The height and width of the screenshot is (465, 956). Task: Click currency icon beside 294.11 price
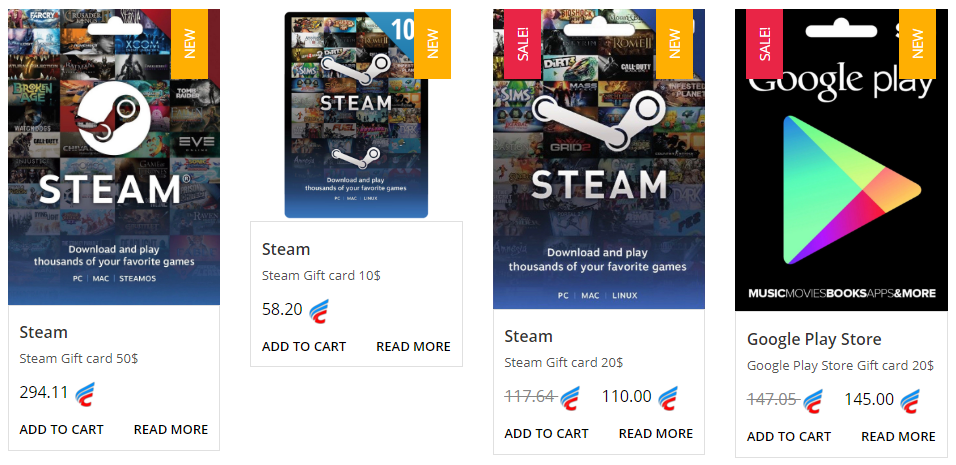[85, 394]
